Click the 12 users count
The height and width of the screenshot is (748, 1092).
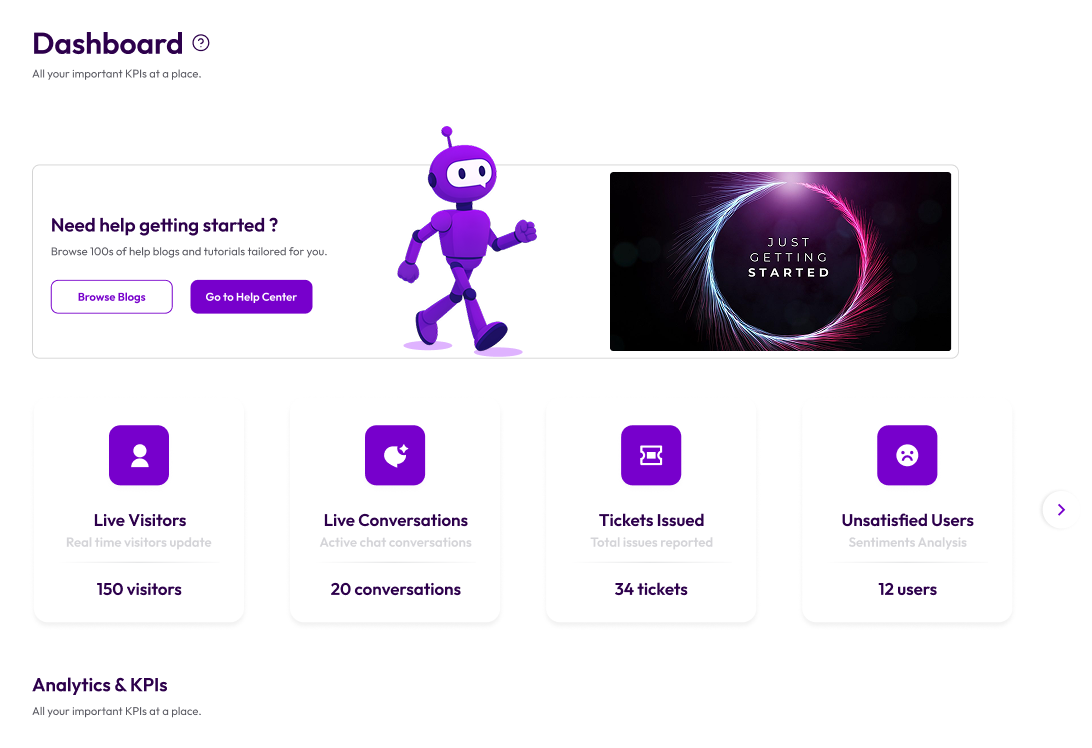907,589
